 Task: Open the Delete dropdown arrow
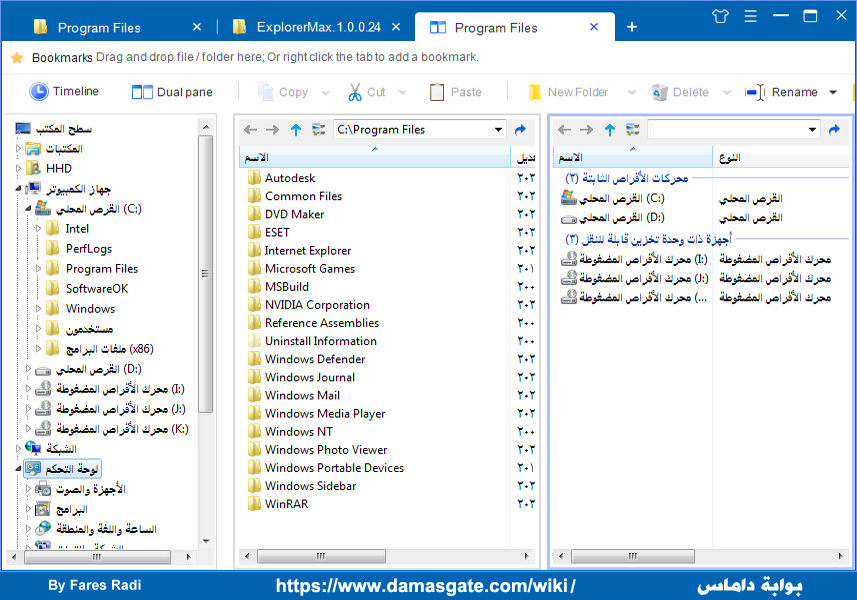[726, 92]
